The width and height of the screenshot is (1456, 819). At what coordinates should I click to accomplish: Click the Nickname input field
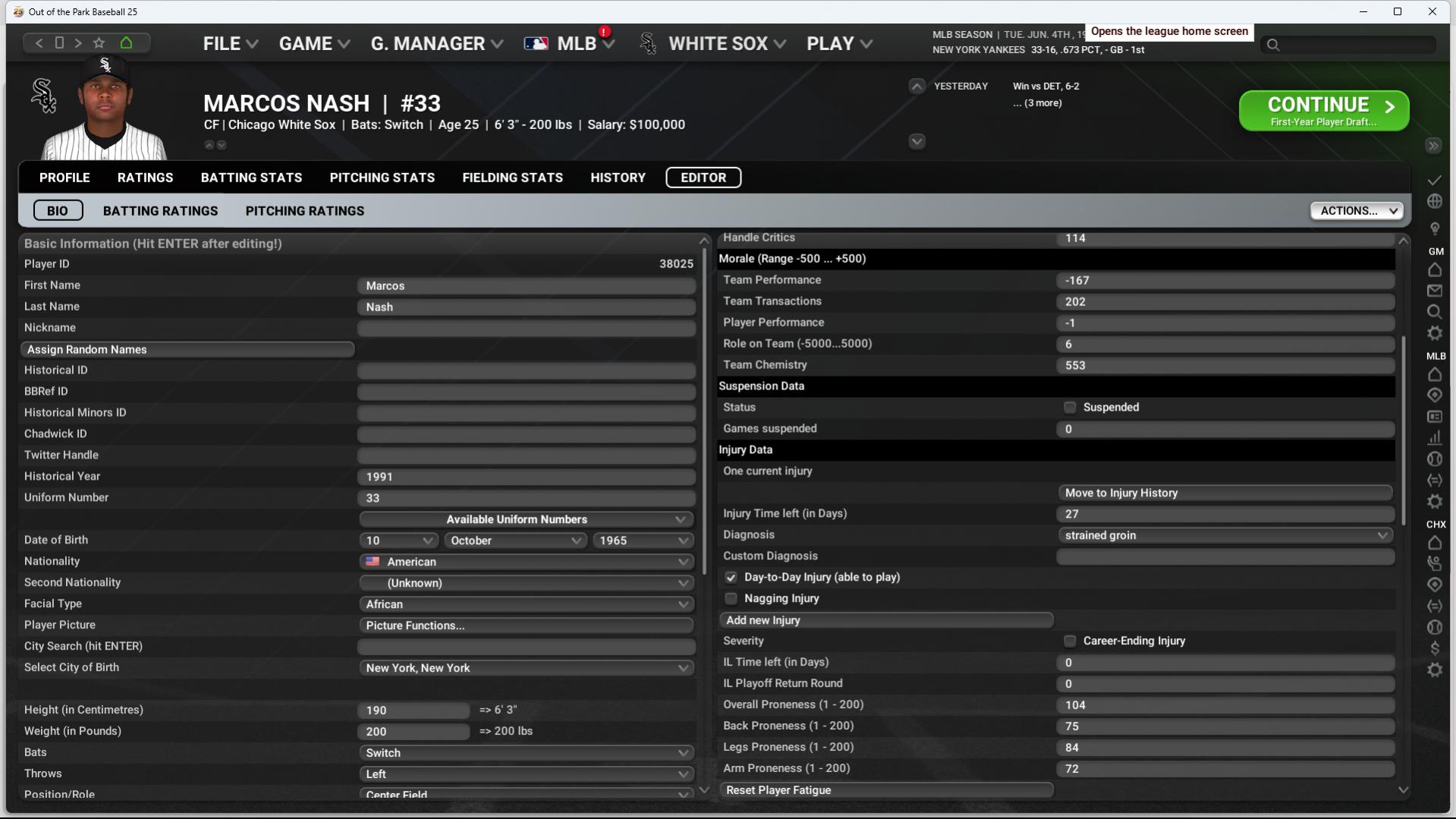(526, 329)
